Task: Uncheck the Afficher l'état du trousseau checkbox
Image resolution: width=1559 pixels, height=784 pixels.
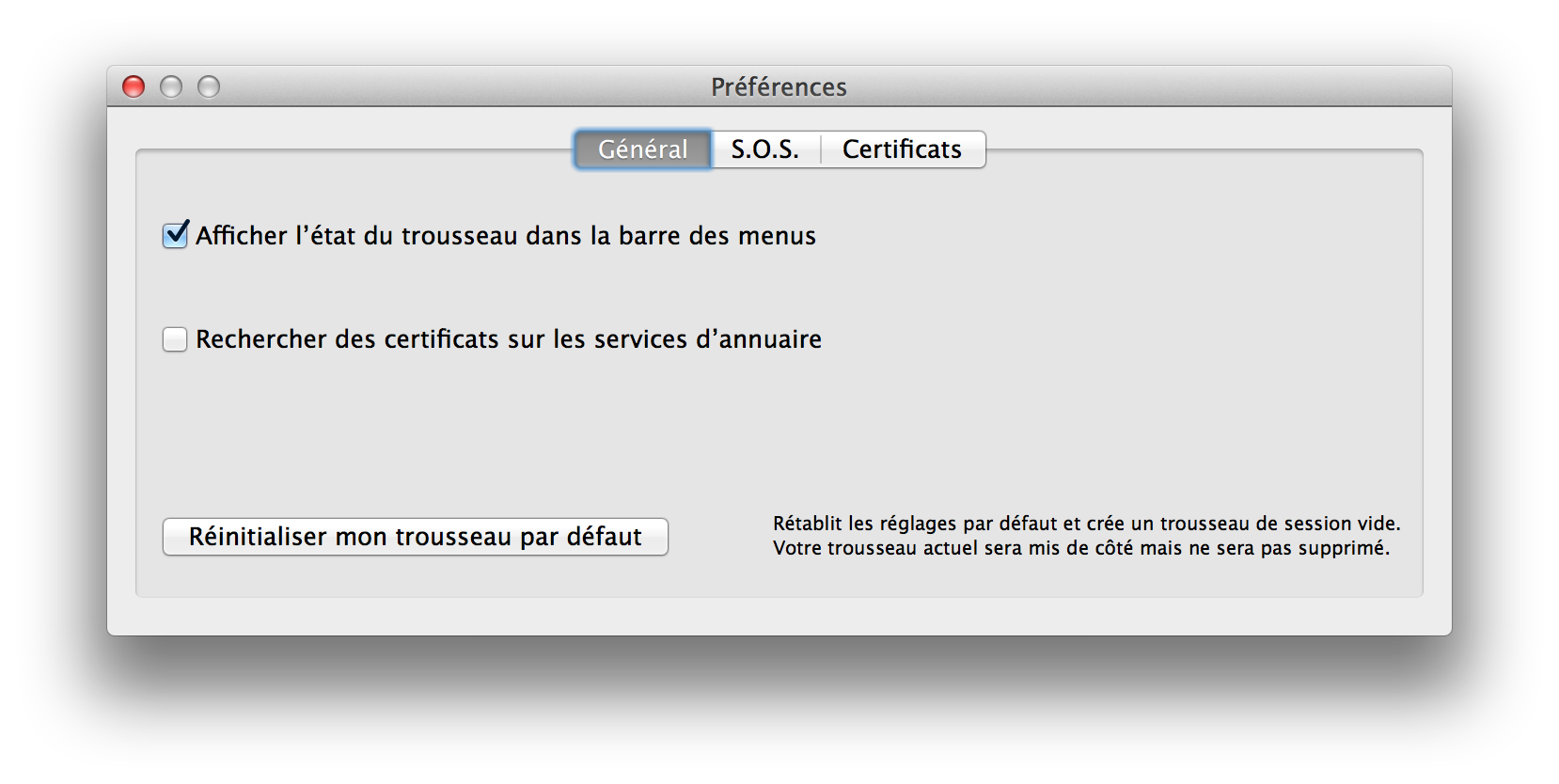Action: [x=175, y=235]
